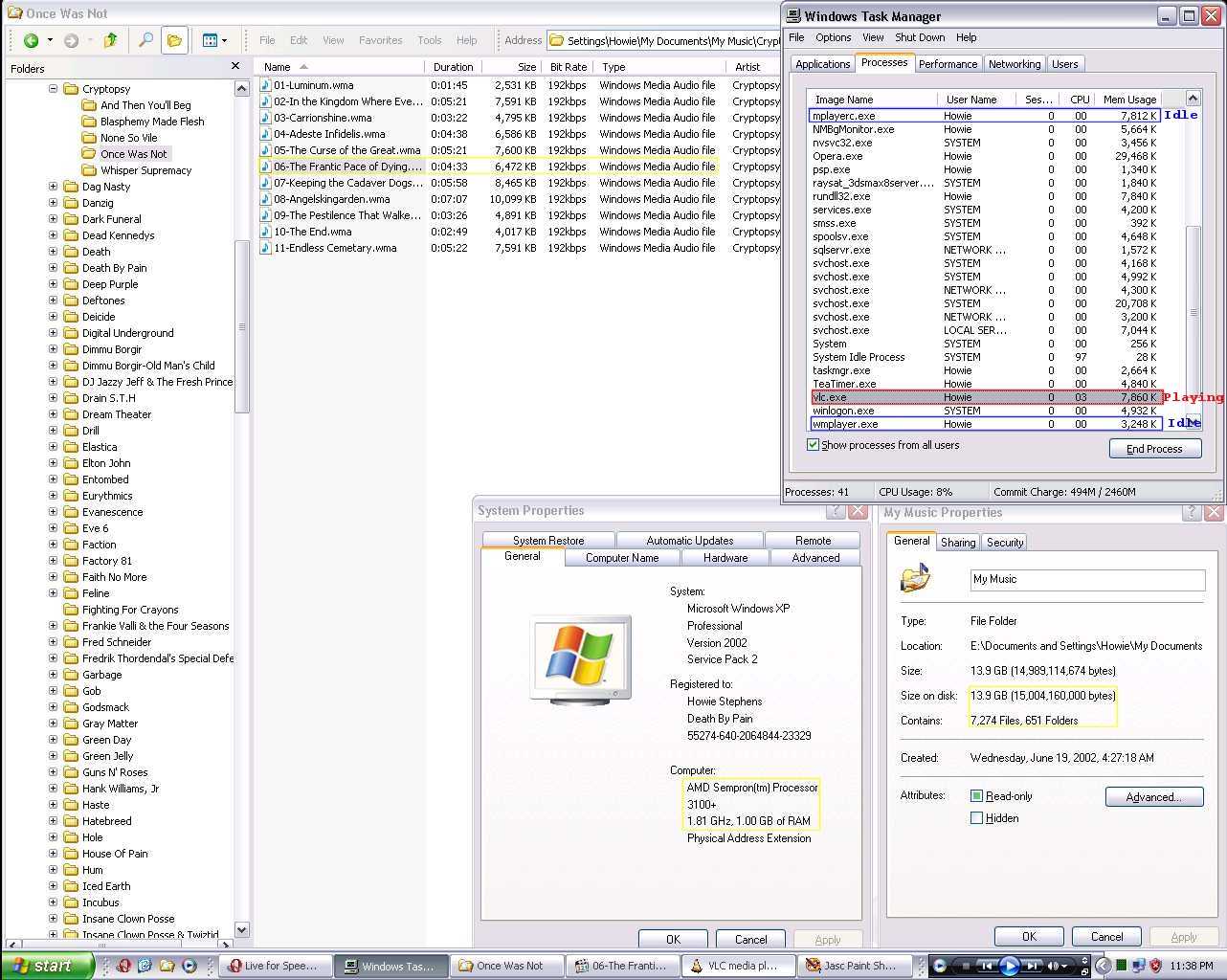Expand the Danzig folder

[54, 203]
